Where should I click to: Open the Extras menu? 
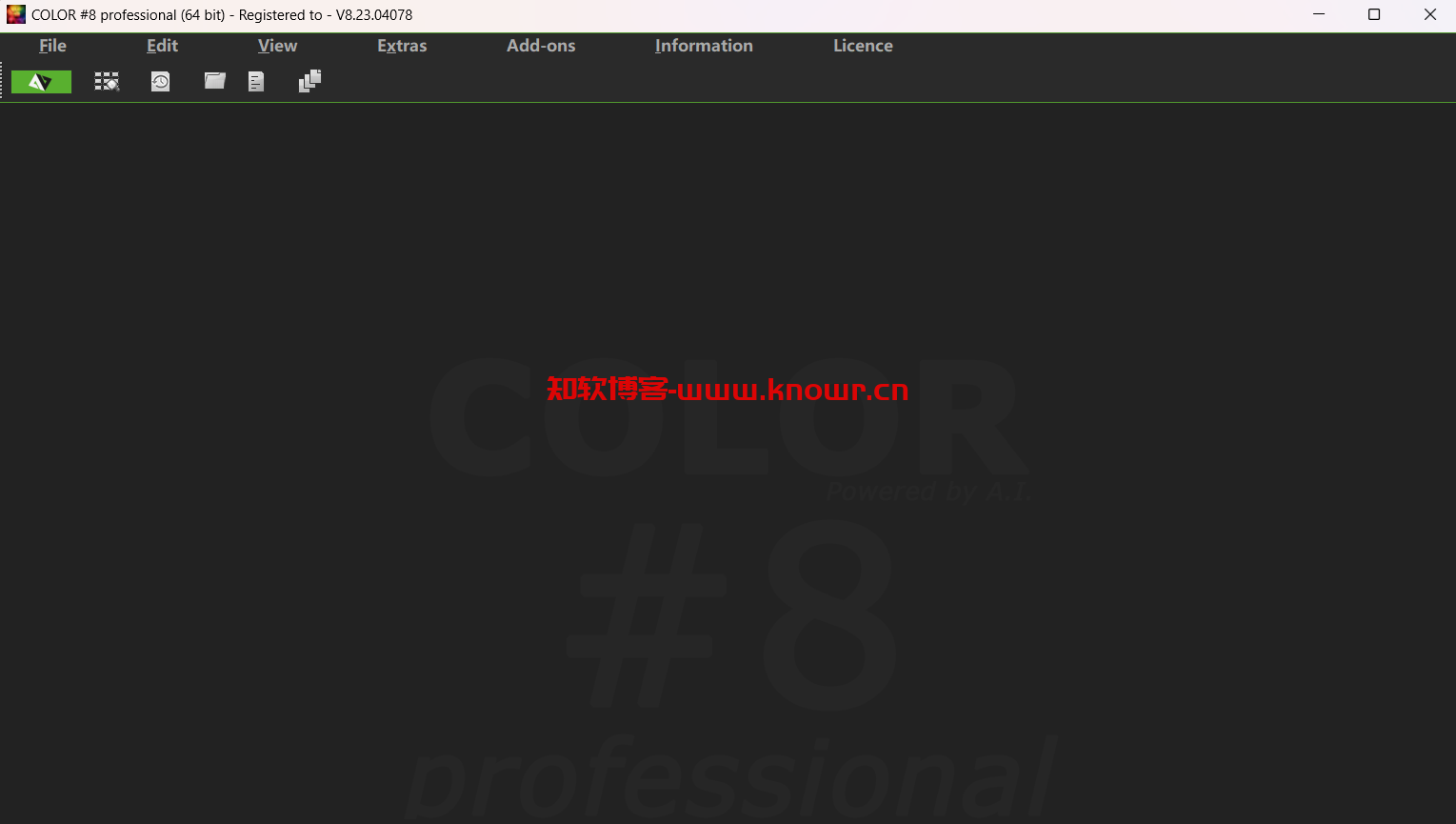402,46
